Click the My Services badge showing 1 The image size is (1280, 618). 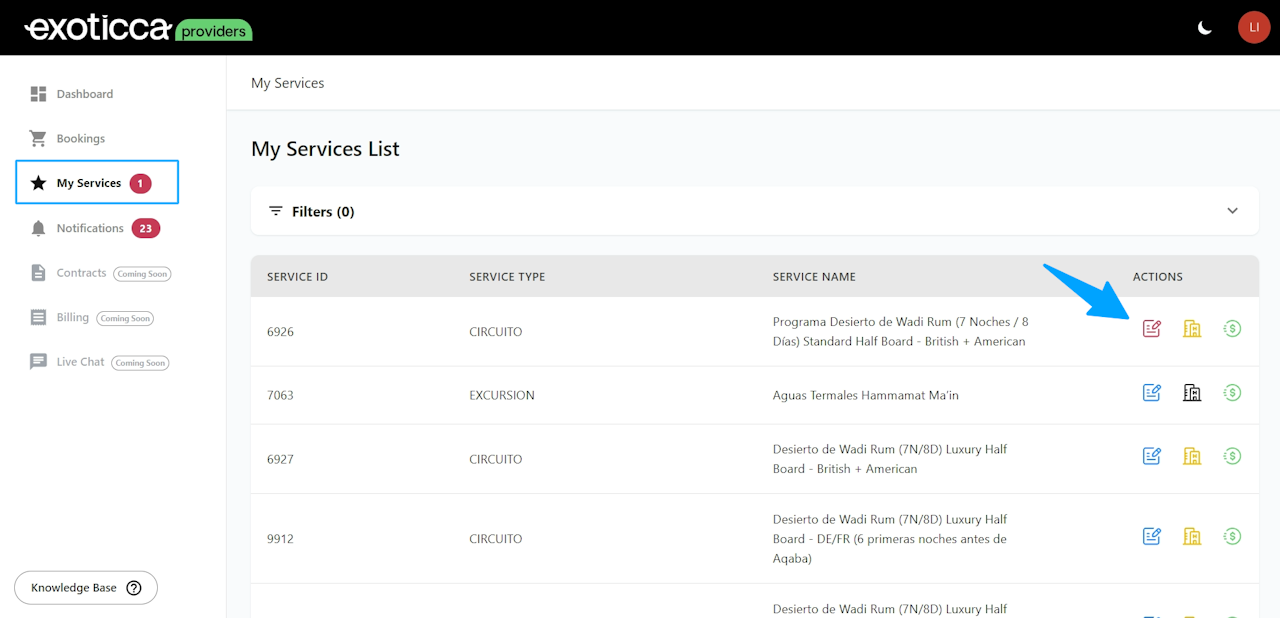tap(140, 183)
